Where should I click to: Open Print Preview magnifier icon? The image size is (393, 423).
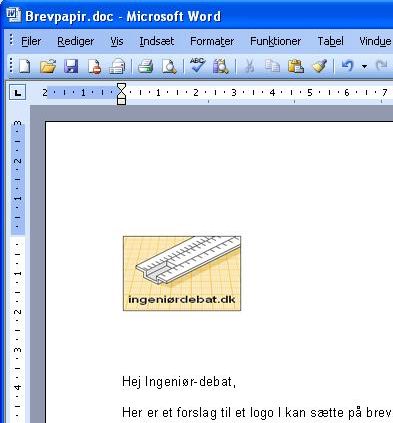point(169,66)
